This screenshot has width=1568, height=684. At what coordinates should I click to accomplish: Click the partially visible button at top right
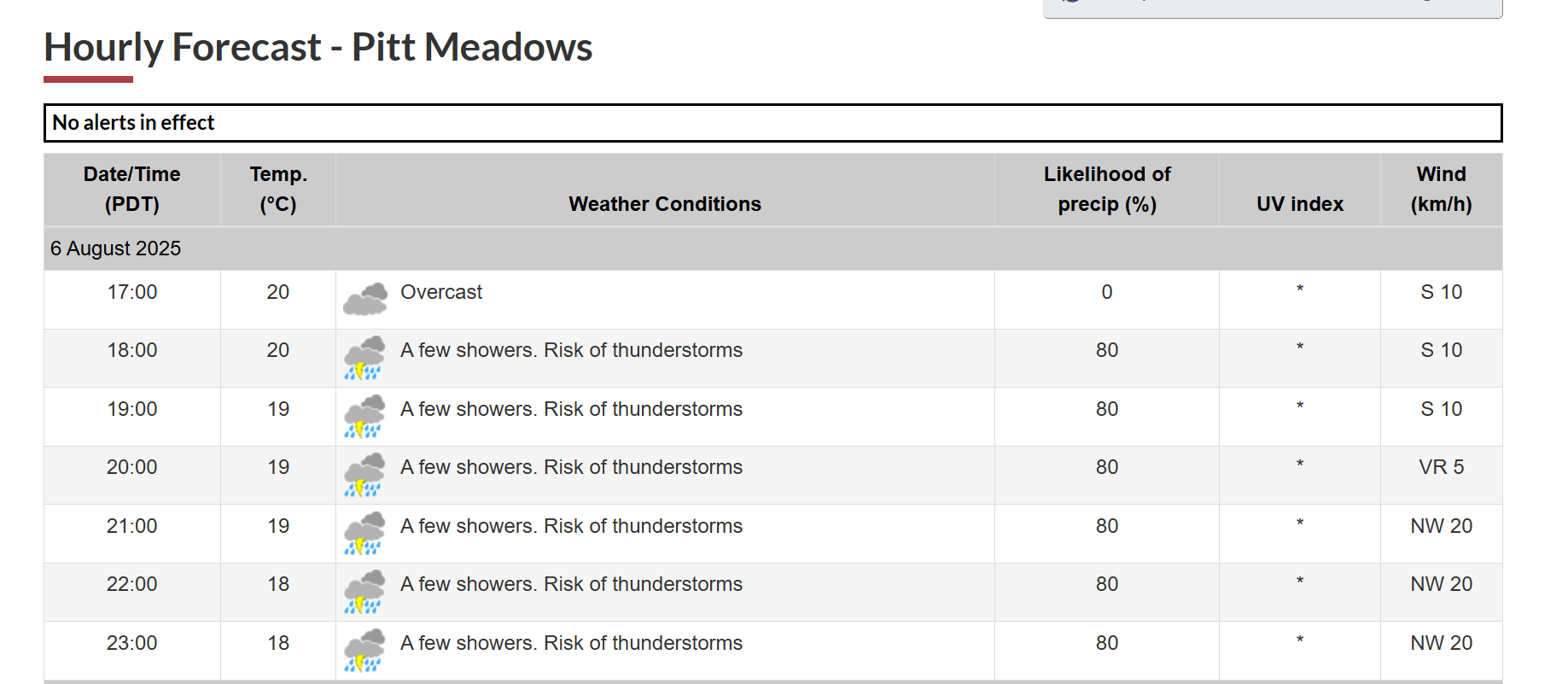pos(1273,9)
